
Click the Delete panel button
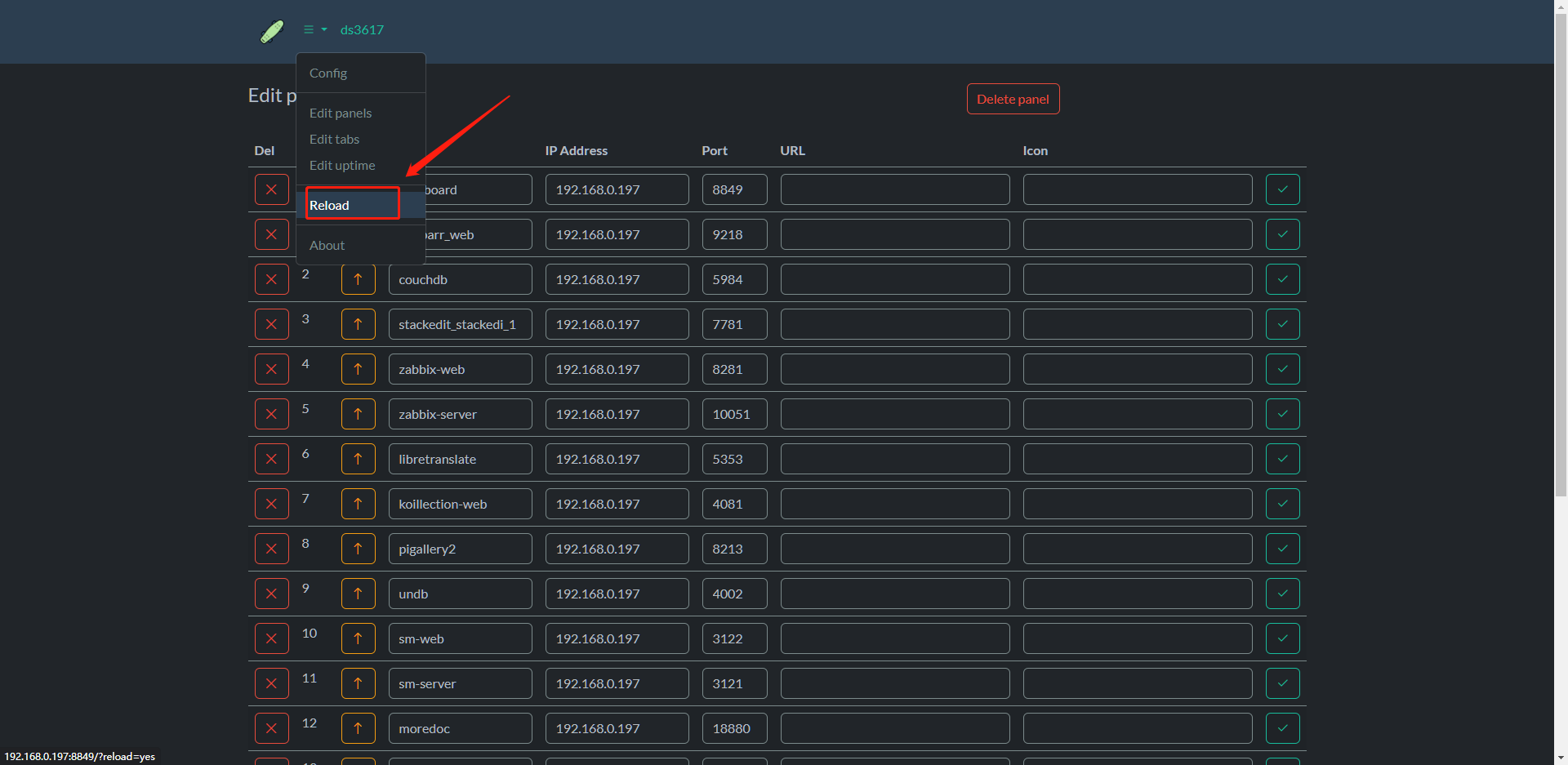(1013, 99)
